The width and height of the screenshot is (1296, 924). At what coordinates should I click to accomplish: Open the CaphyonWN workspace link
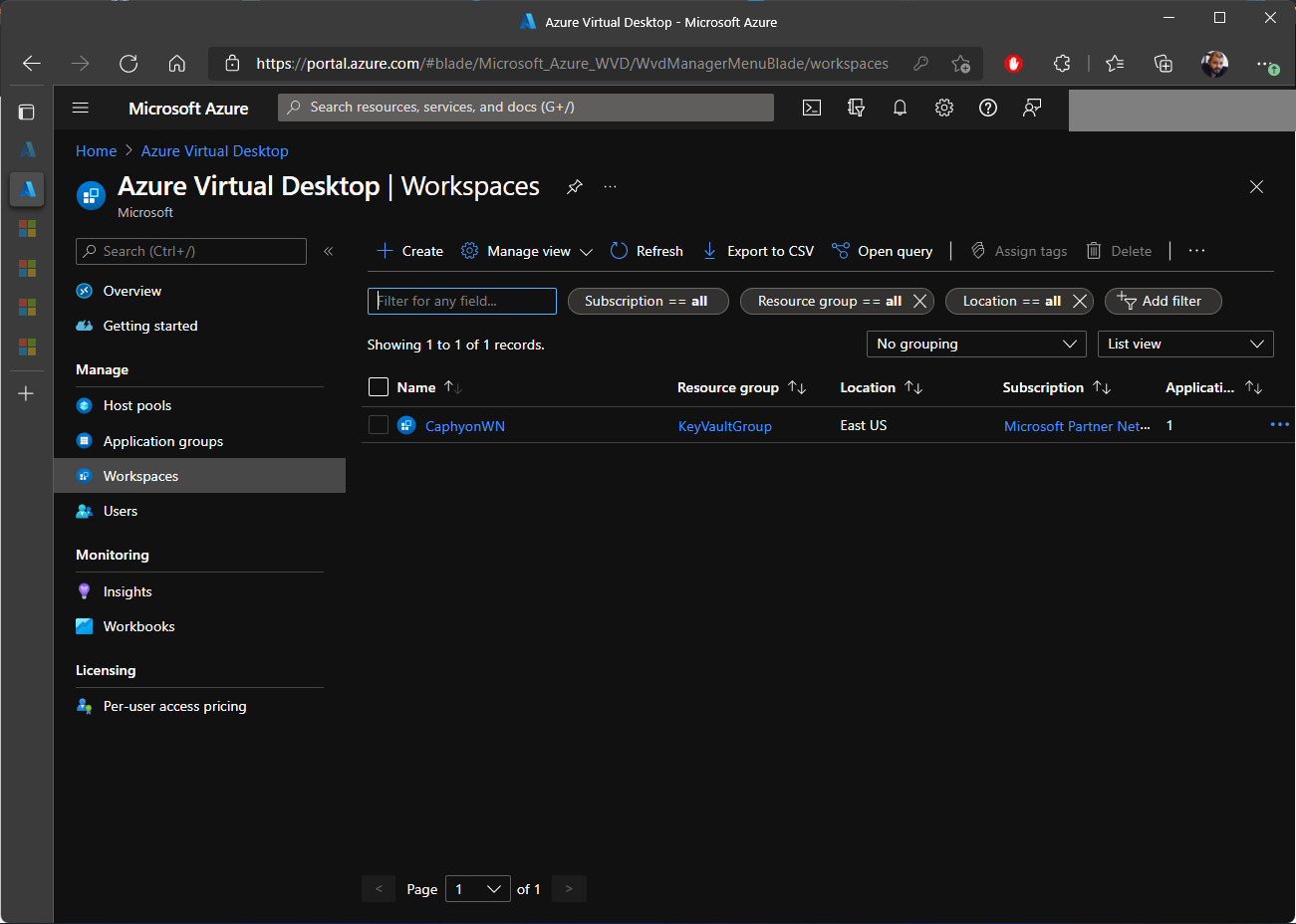point(464,426)
